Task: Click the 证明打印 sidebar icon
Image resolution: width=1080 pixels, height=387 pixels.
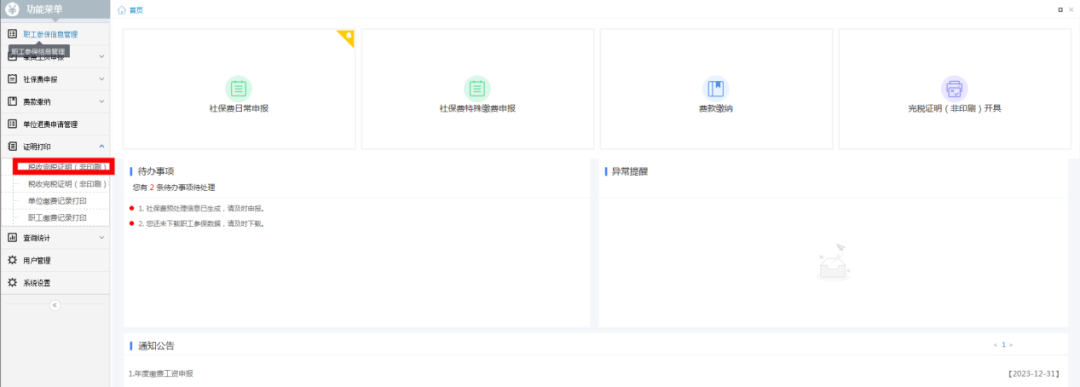Action: coord(12,147)
